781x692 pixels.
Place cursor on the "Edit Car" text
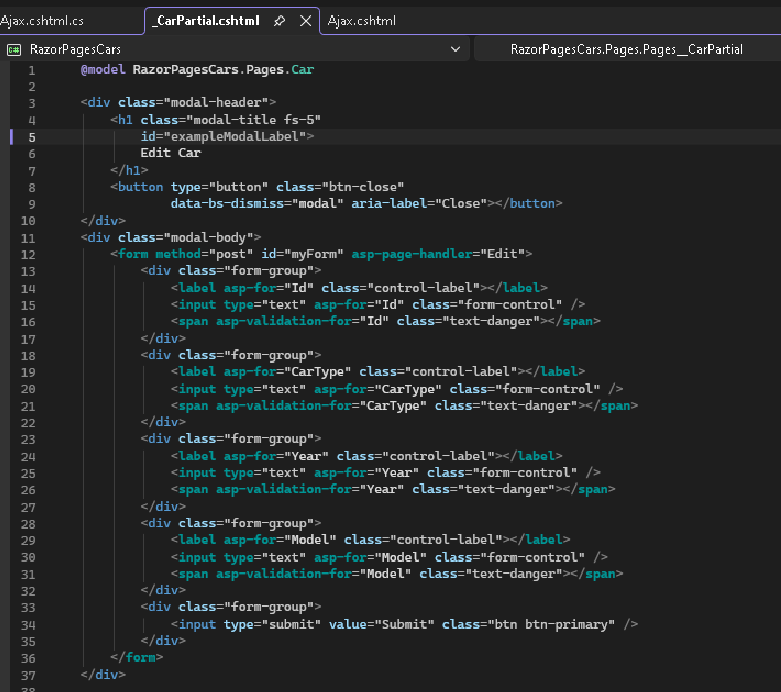click(170, 153)
